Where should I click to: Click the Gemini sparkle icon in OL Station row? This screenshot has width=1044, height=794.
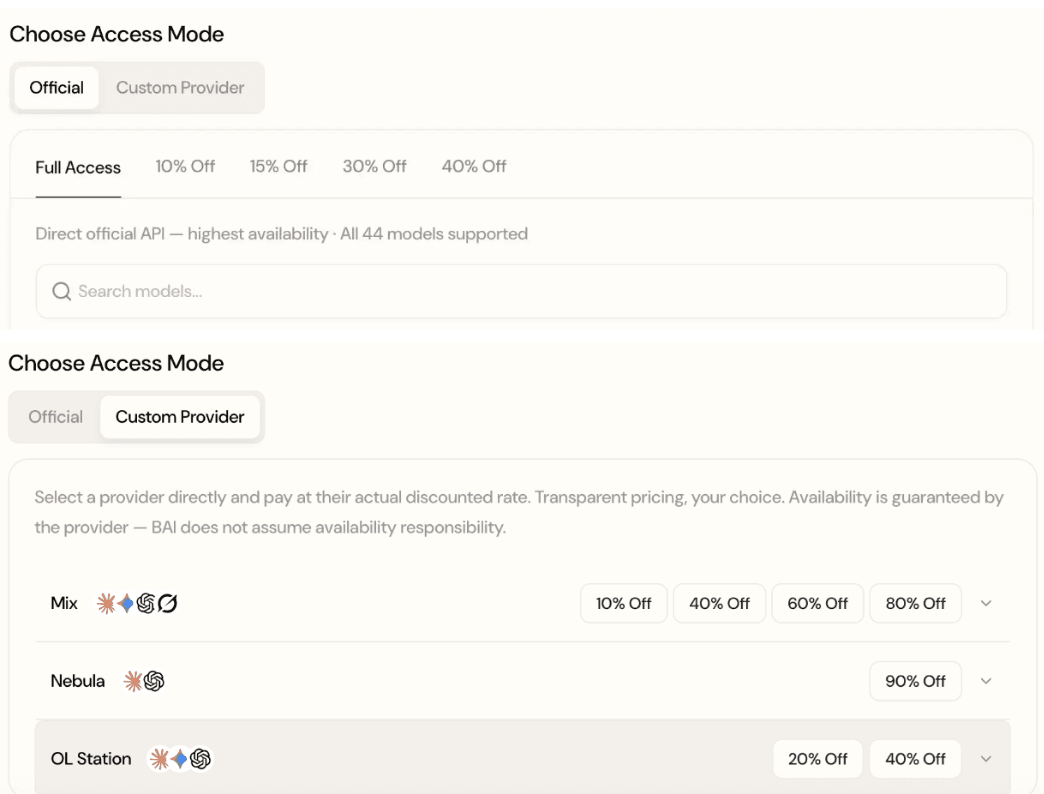(179, 759)
